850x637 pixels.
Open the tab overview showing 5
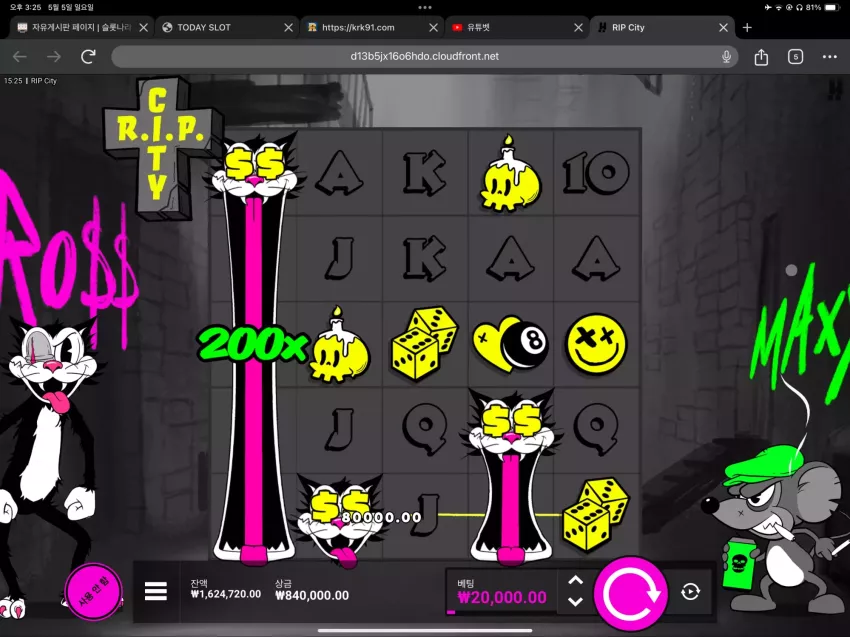point(795,56)
